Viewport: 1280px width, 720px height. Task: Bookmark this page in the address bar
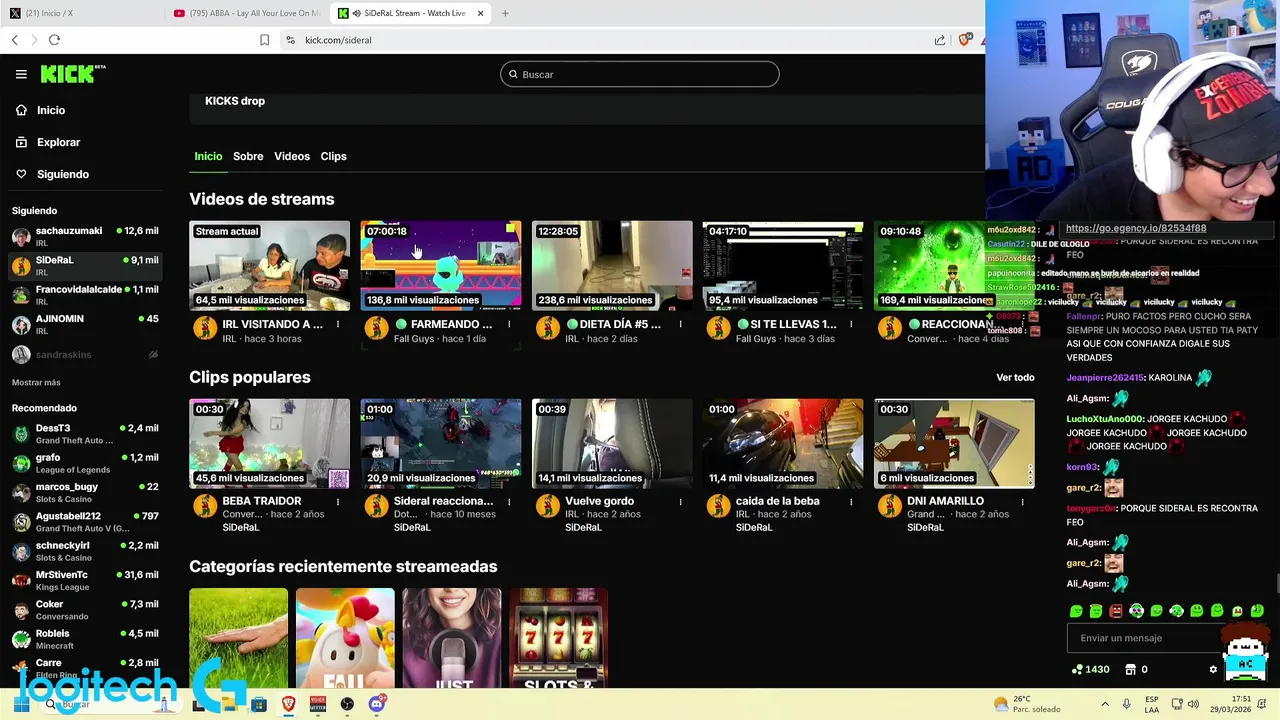tap(264, 40)
